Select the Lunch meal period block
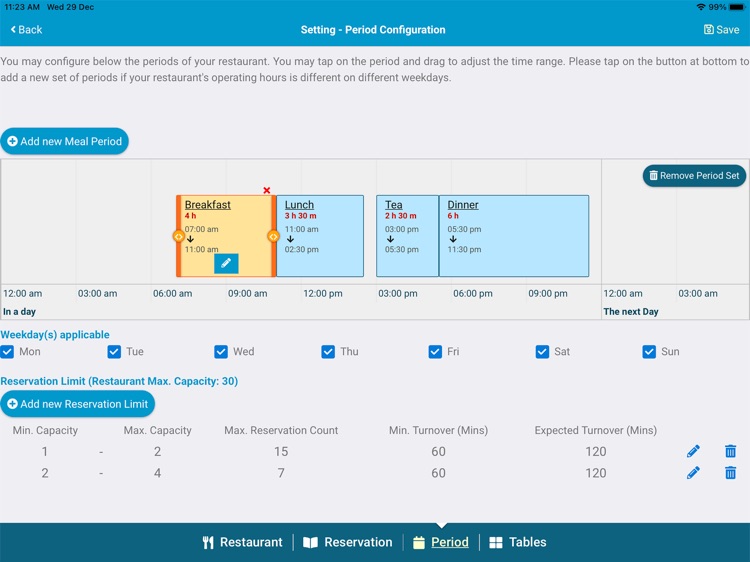The width and height of the screenshot is (750, 562). tap(320, 236)
